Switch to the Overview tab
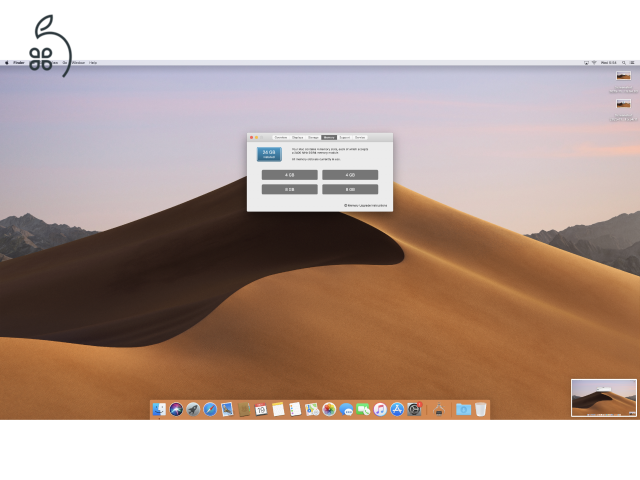Viewport: 640px width, 480px height. tap(280, 138)
